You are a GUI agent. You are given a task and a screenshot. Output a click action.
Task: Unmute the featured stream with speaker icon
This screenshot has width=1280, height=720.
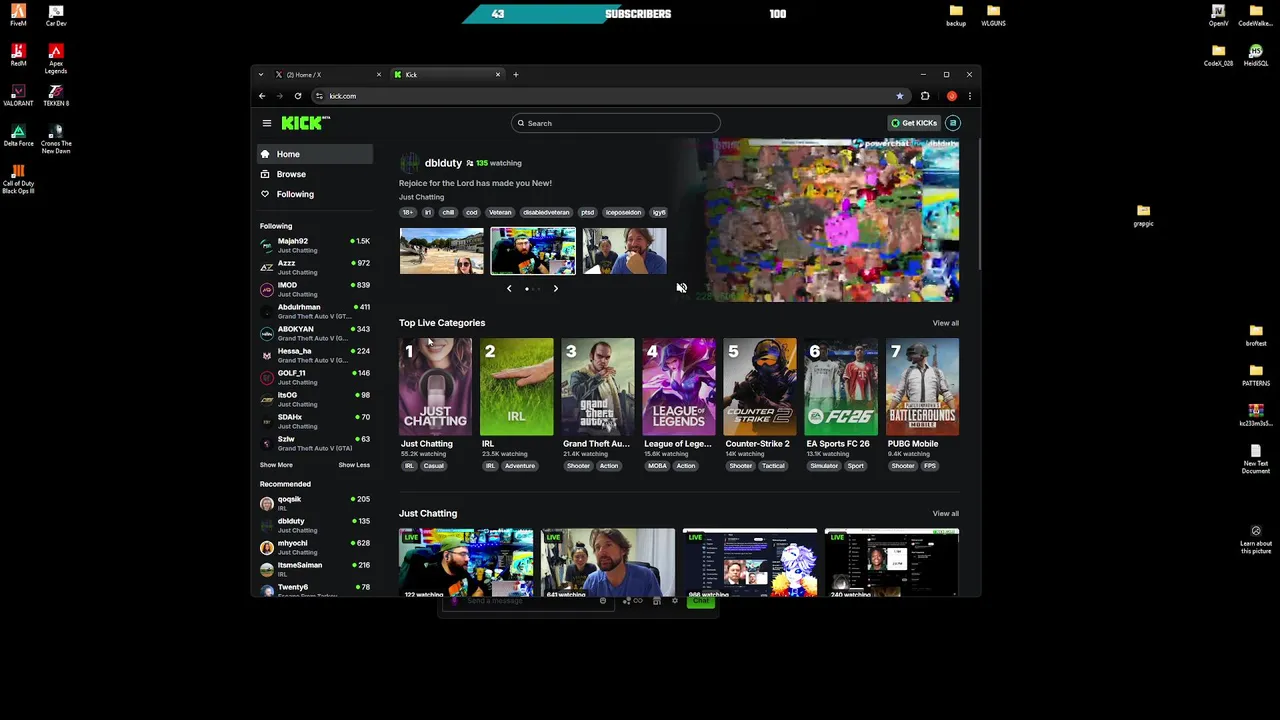pos(681,288)
